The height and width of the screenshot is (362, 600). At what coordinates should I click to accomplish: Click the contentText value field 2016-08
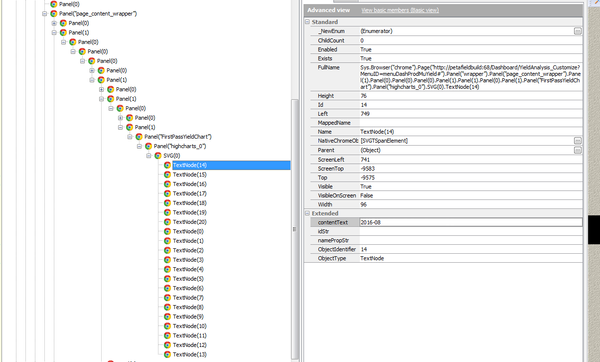471,222
